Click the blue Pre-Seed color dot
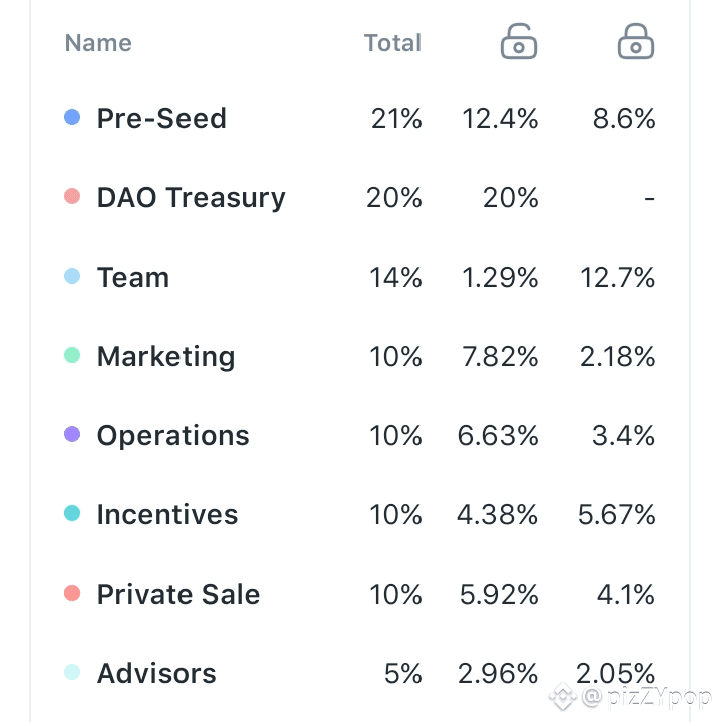 point(72,118)
